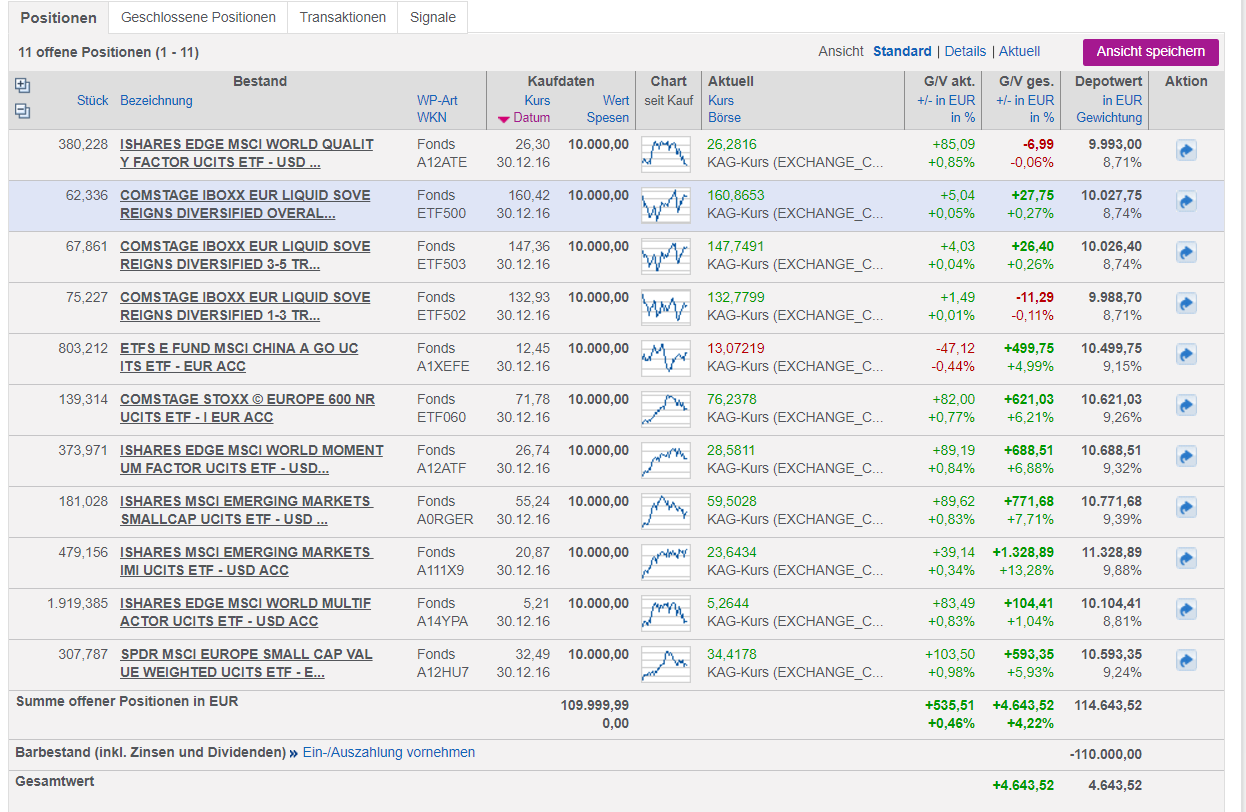Screen dimensions: 1246x812
Task: Switch to Geschlossene Positionen tab
Action: point(198,17)
